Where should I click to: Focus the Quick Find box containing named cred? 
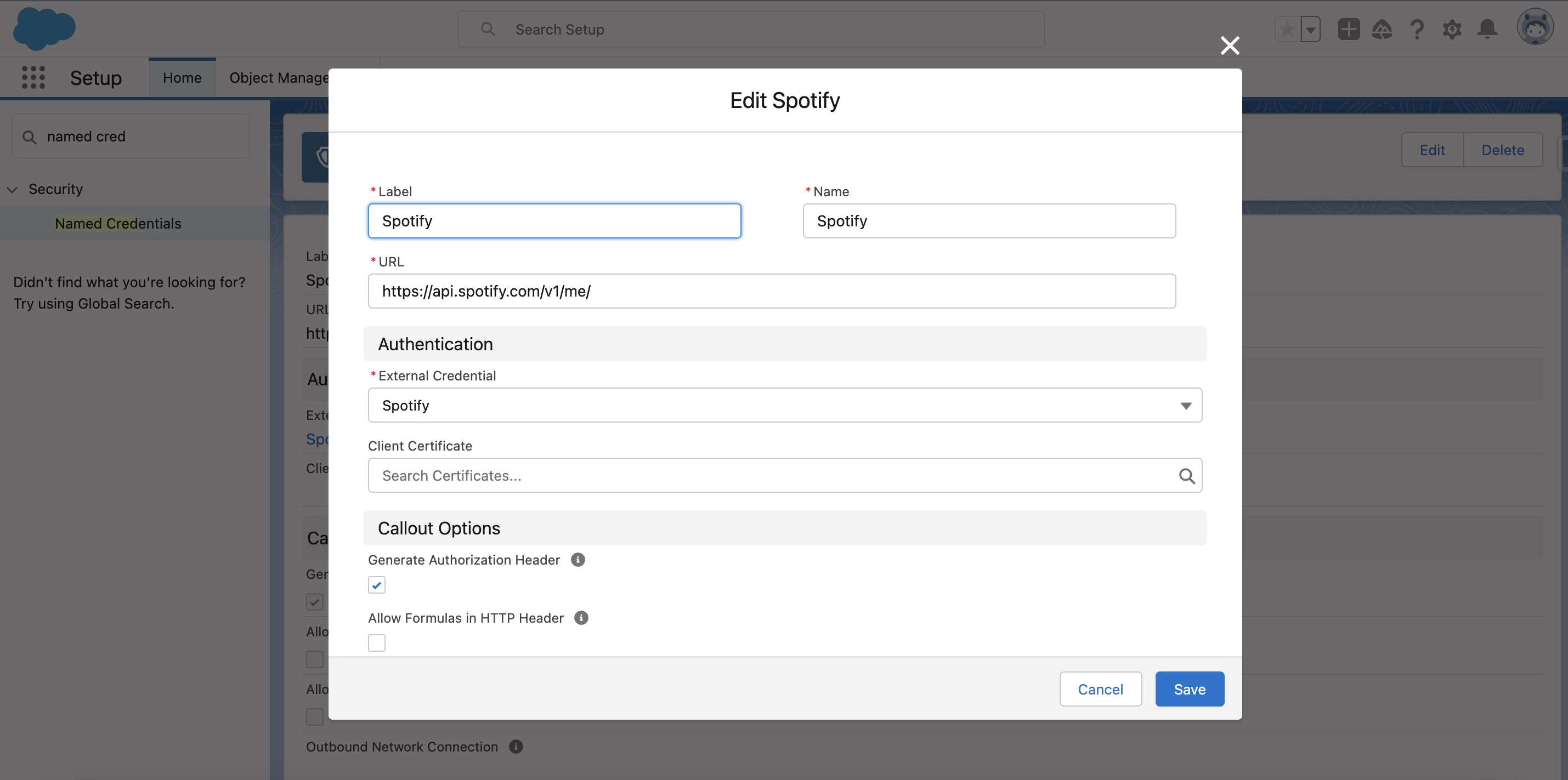tap(131, 136)
